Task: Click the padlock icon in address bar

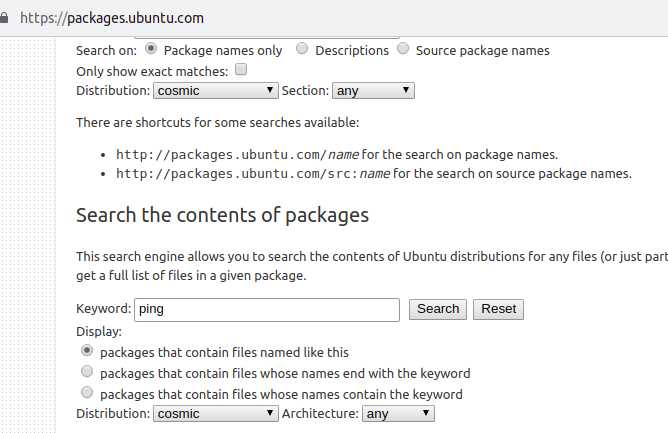Action: point(4,18)
